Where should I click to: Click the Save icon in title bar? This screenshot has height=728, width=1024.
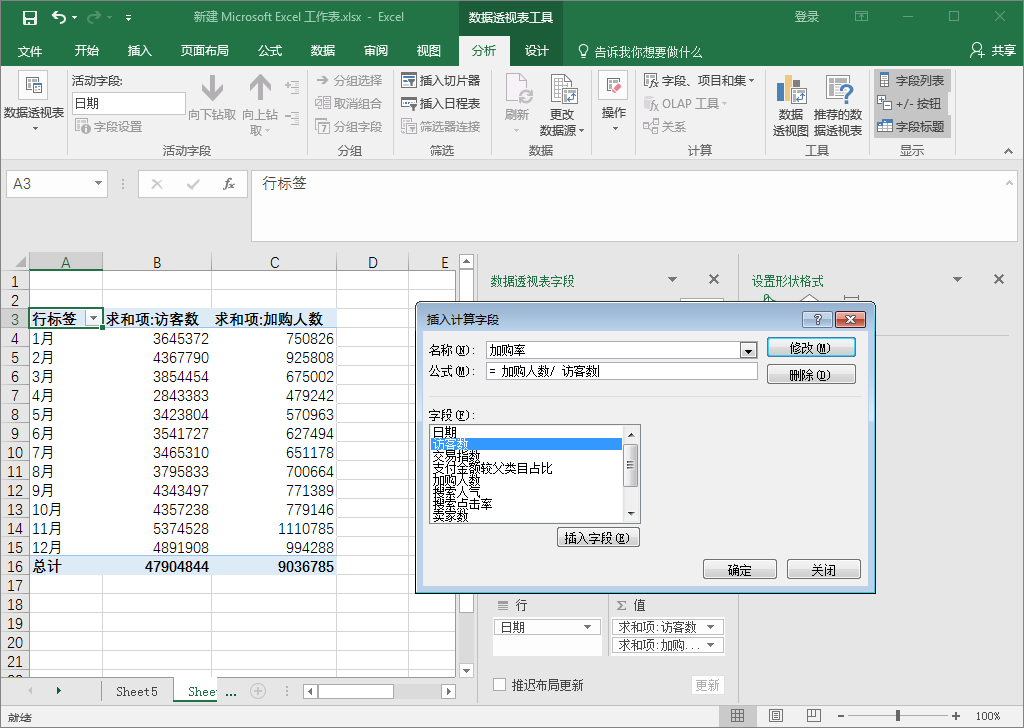coord(30,17)
